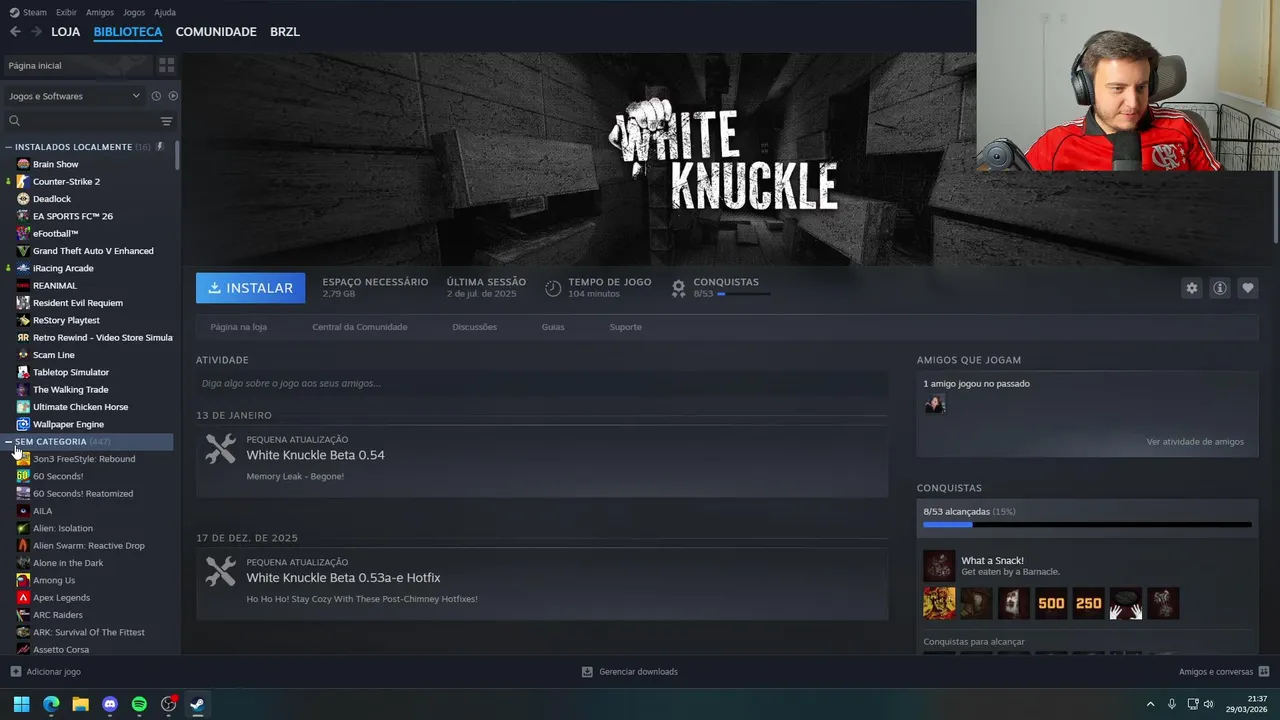1280x720 pixels.
Task: Go forward with the right arrow
Action: tap(36, 32)
